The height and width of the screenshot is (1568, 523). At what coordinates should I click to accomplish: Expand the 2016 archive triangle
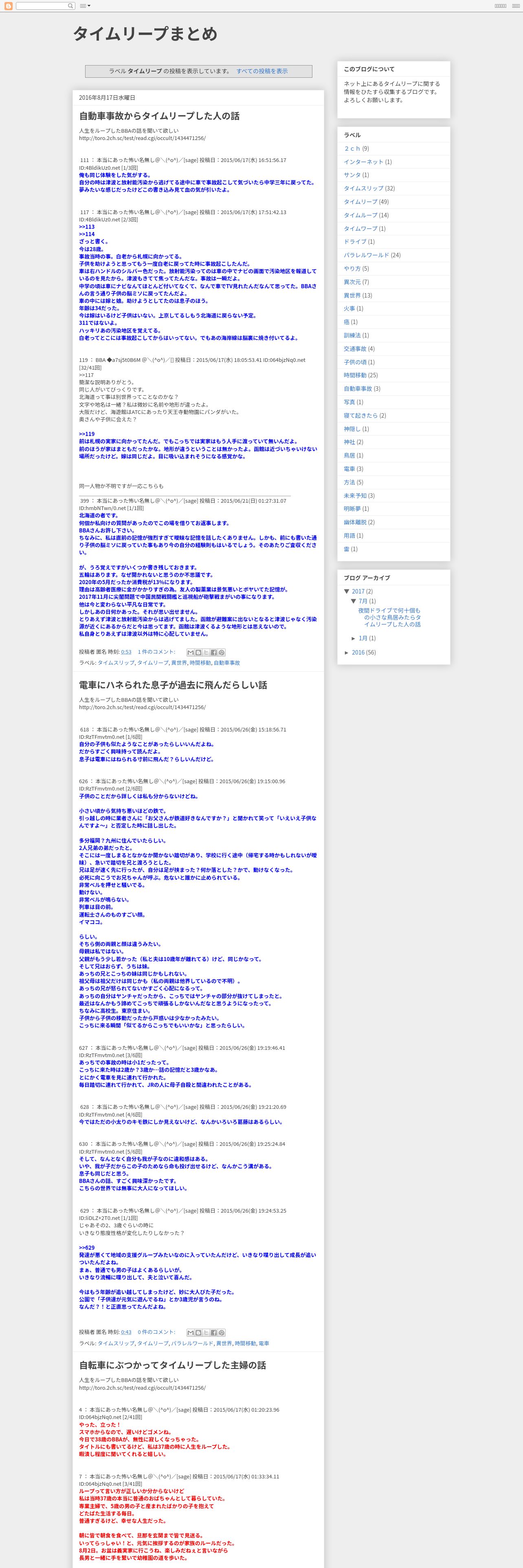[347, 653]
